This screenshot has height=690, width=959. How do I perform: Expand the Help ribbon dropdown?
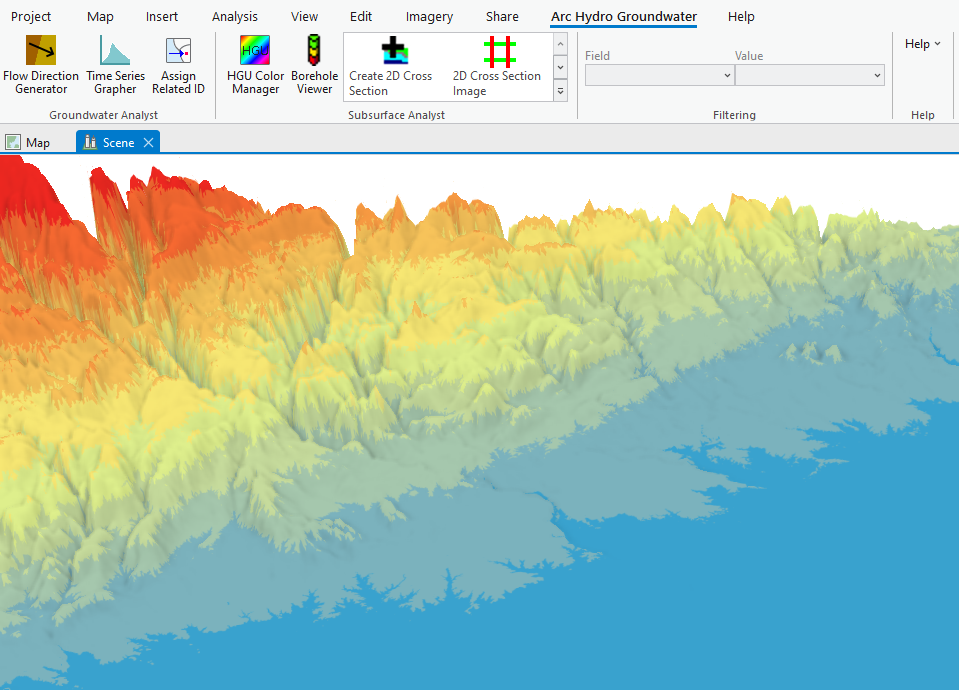click(x=923, y=44)
